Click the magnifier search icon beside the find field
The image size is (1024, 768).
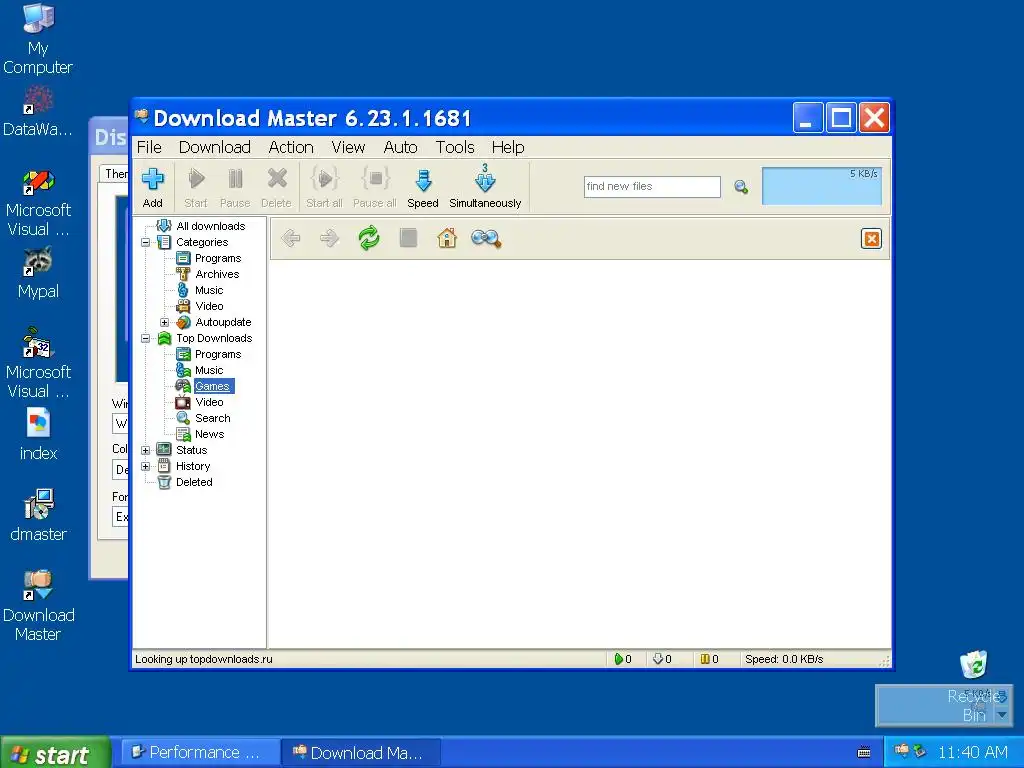click(741, 187)
